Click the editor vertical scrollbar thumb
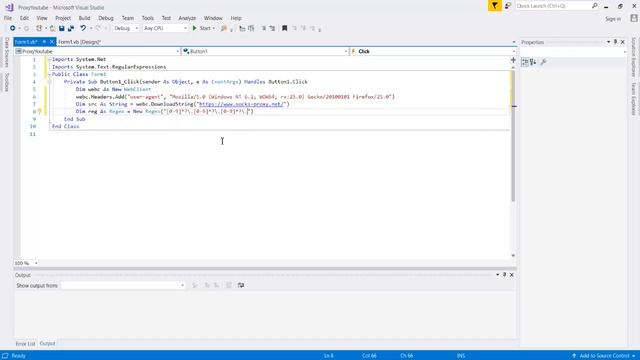The height and width of the screenshot is (360, 640). point(513,136)
